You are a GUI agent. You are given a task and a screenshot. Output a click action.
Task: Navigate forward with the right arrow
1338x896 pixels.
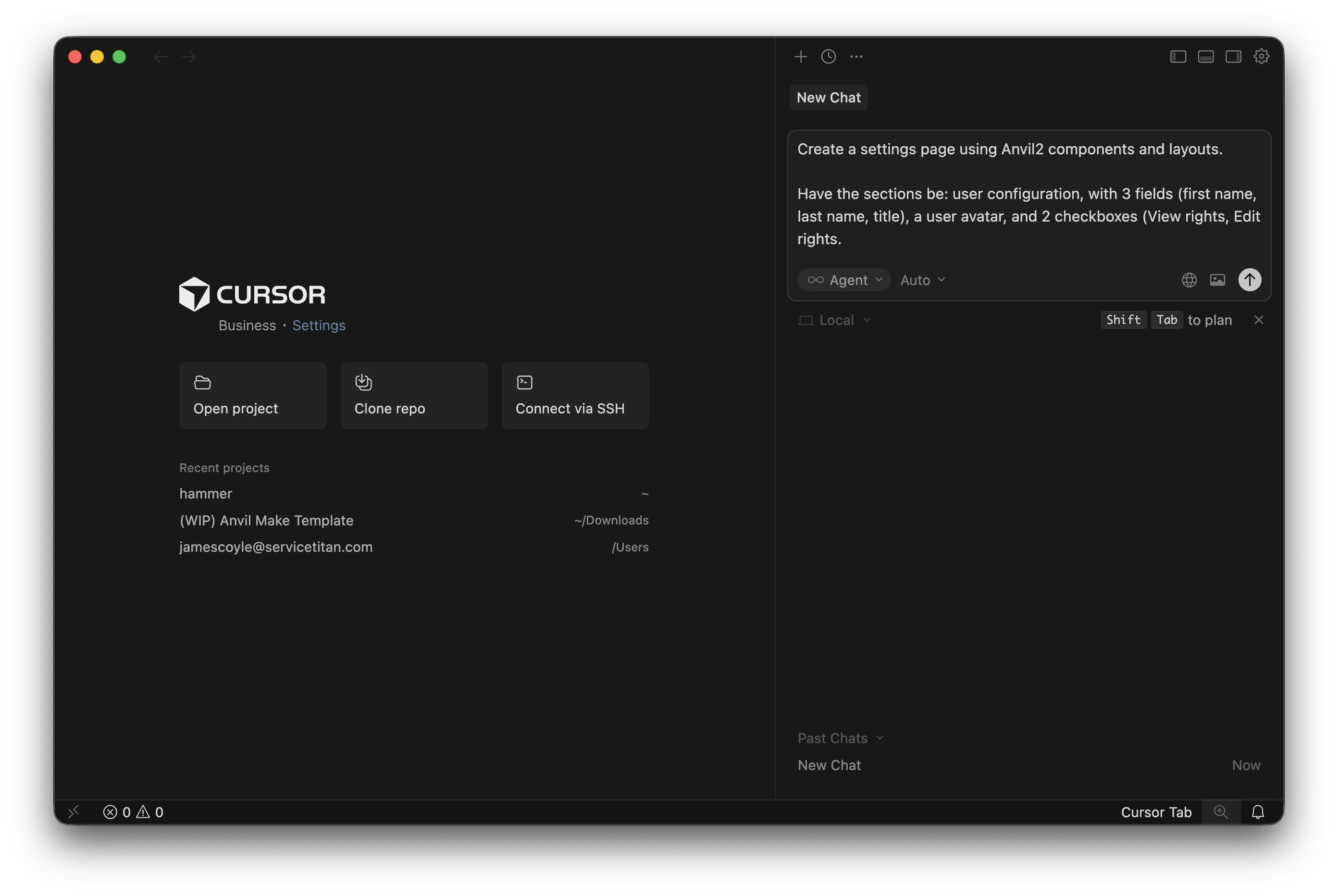tap(188, 57)
